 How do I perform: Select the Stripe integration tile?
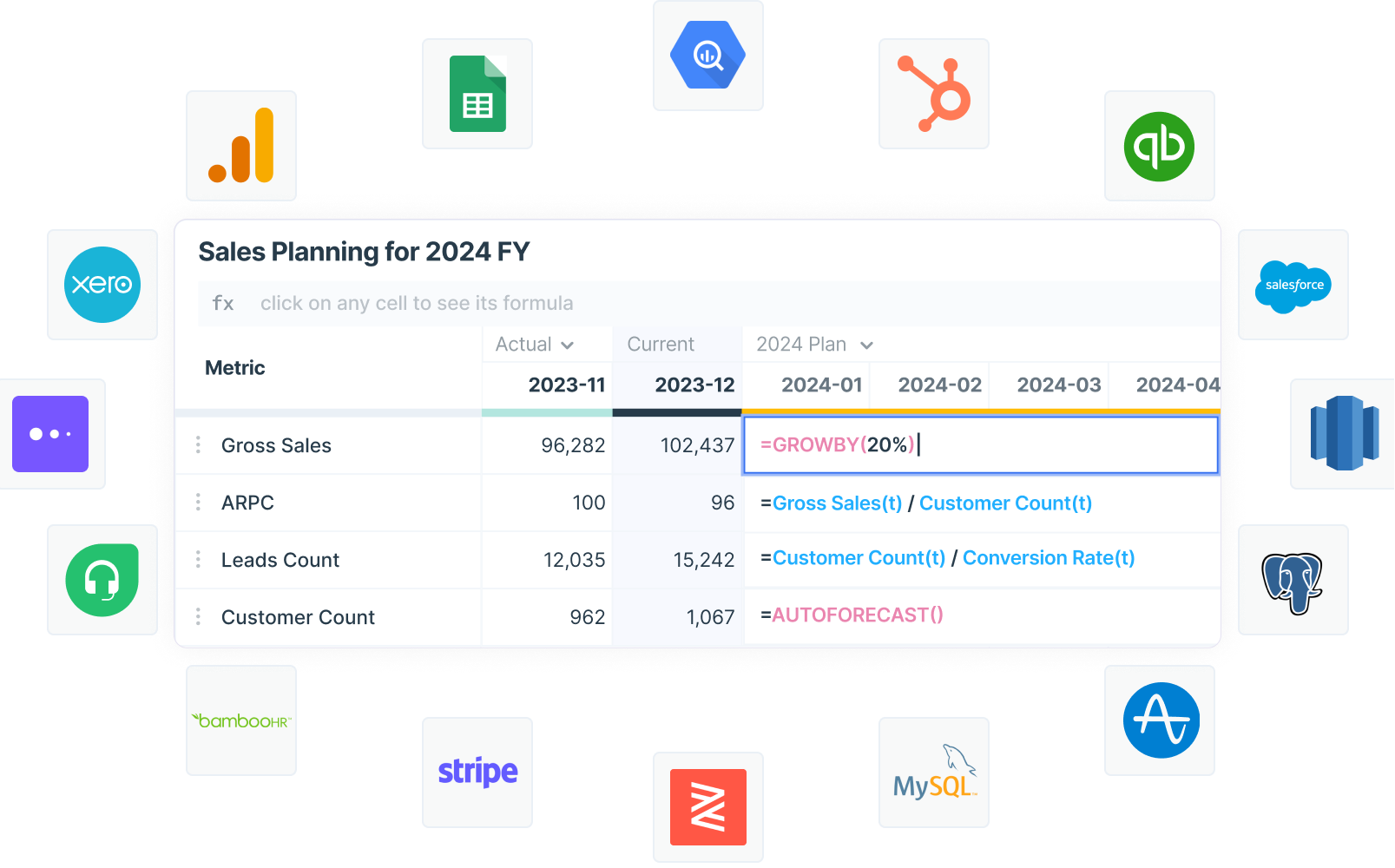pyautogui.click(x=477, y=773)
